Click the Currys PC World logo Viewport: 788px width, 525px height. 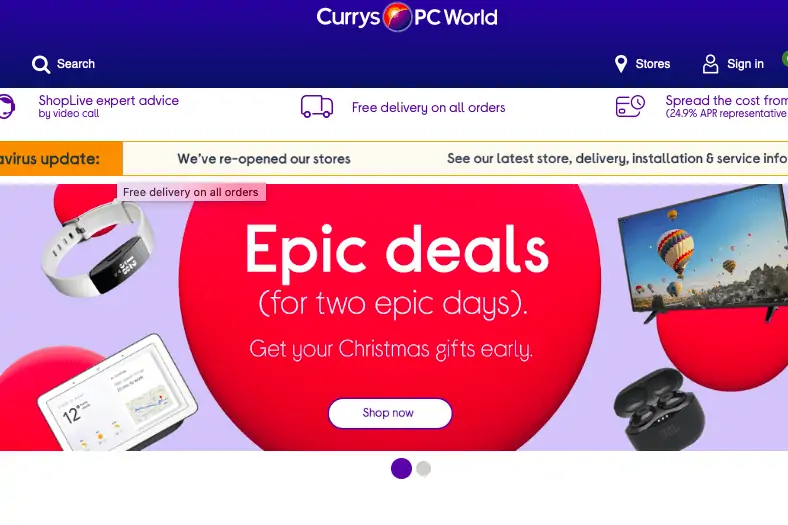click(x=407, y=17)
